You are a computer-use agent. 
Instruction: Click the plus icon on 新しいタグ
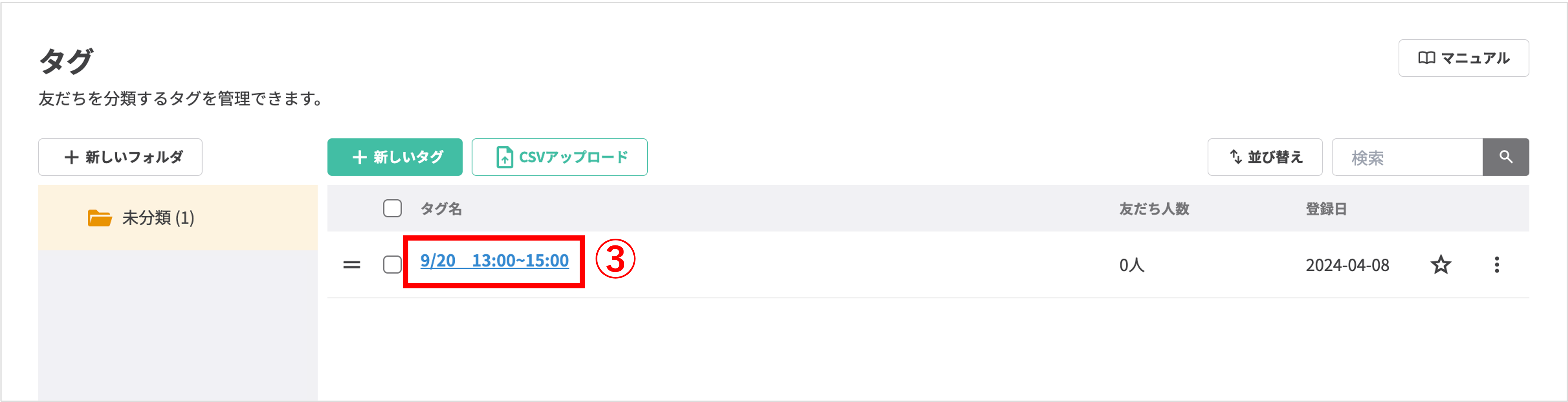(x=360, y=157)
